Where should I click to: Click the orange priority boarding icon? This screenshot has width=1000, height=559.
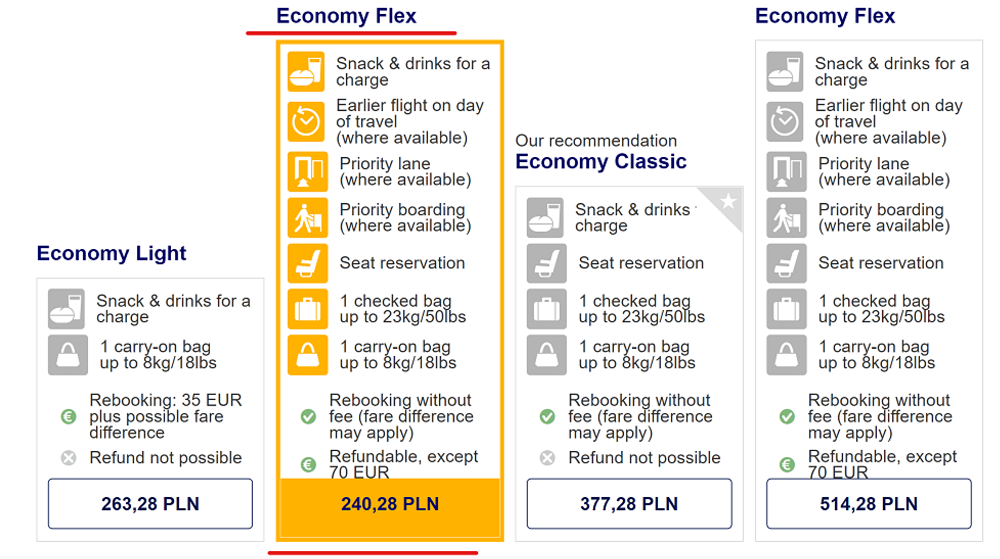click(x=307, y=217)
